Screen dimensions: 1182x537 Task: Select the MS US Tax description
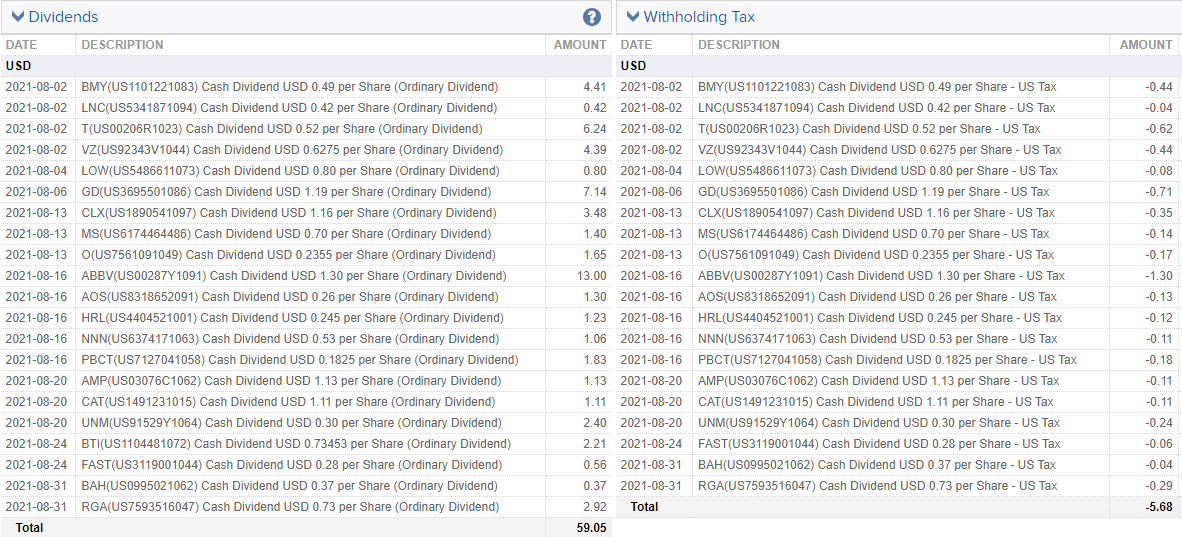(x=874, y=235)
